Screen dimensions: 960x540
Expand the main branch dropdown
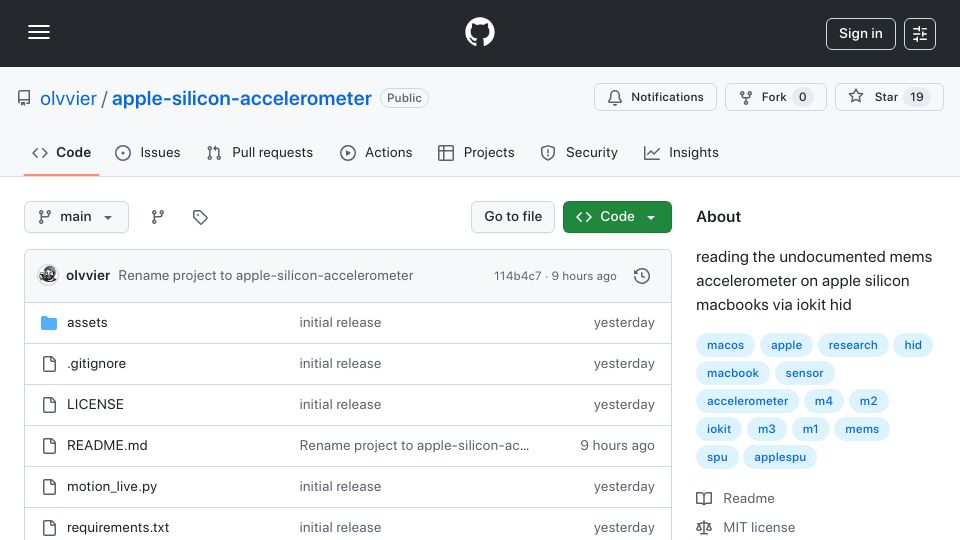pyautogui.click(x=77, y=217)
